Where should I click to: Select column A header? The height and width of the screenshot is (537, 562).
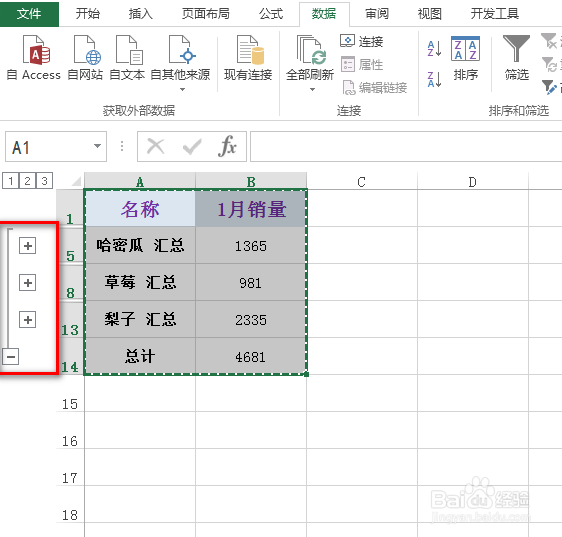tap(140, 181)
